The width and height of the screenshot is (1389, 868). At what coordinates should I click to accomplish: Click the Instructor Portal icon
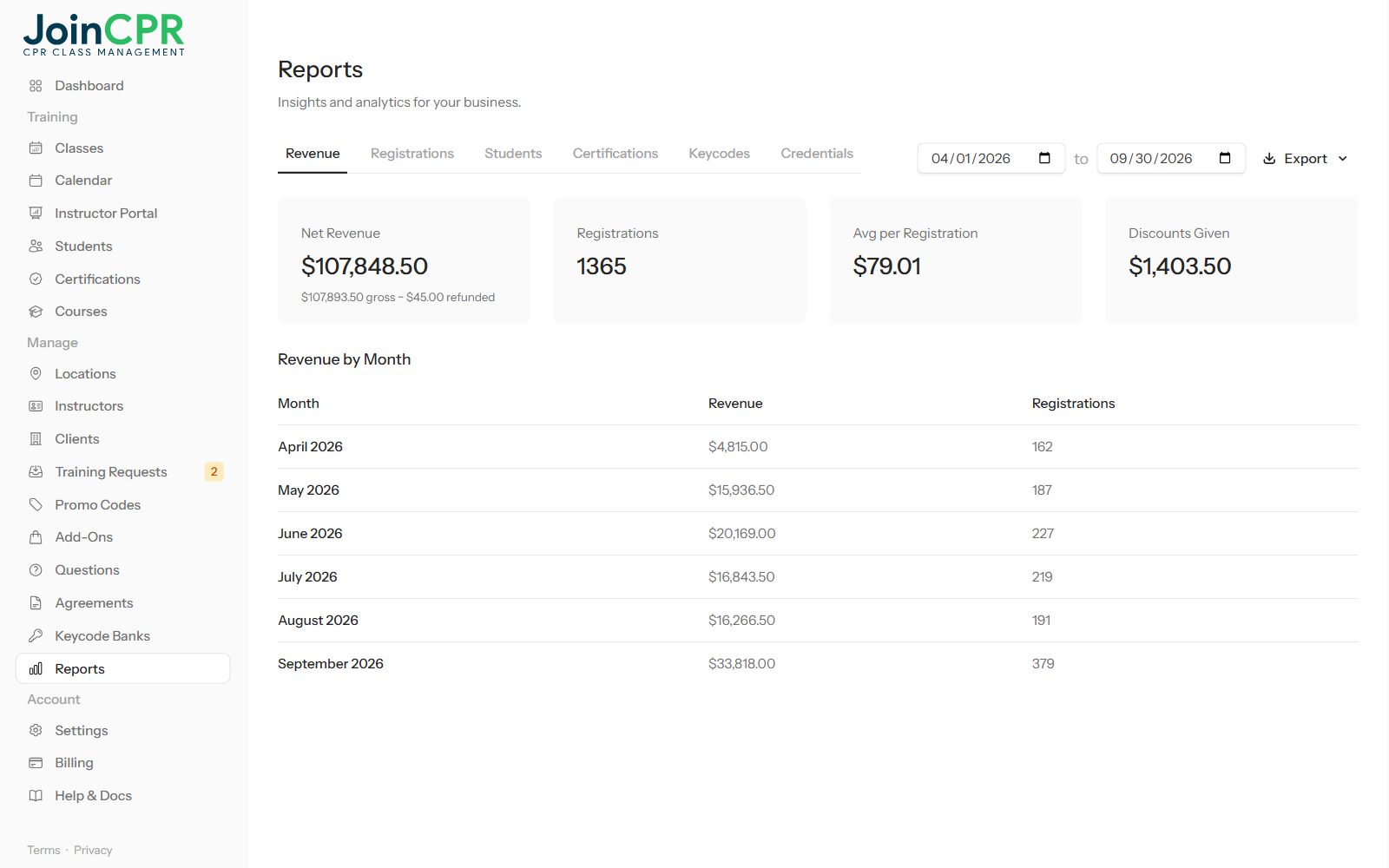point(36,214)
